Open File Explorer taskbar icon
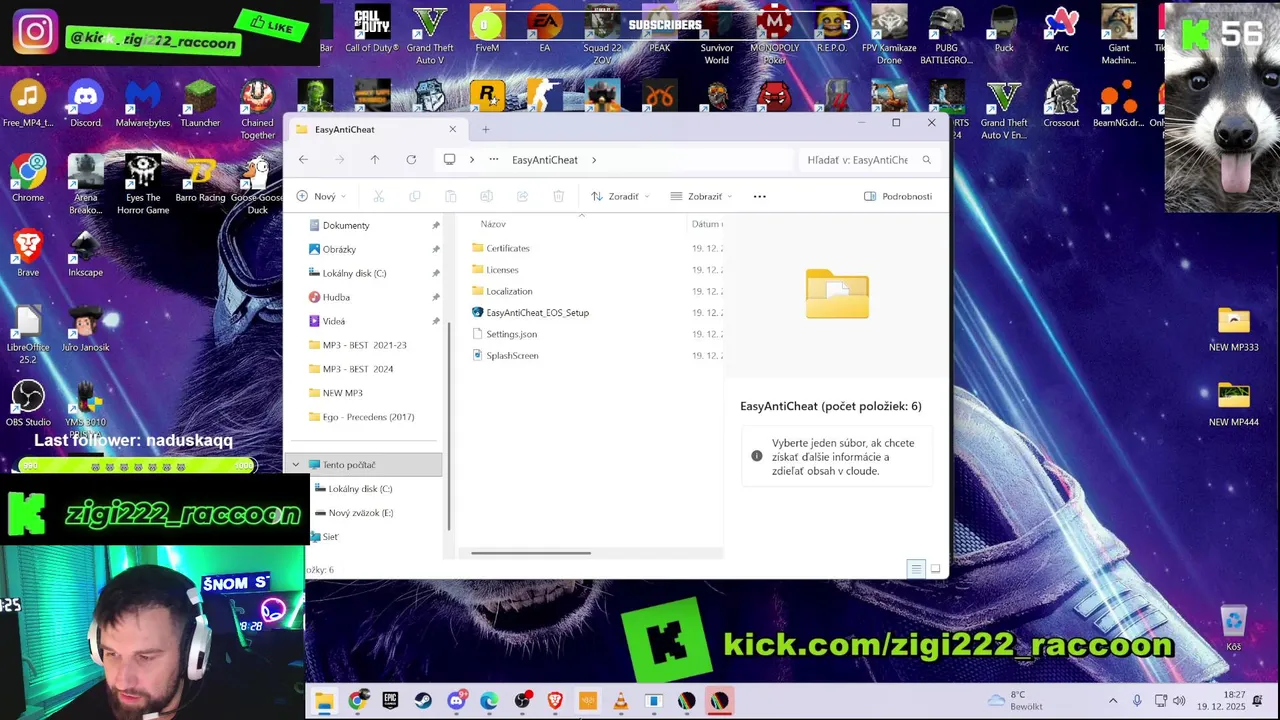The image size is (1280, 720). point(324,701)
